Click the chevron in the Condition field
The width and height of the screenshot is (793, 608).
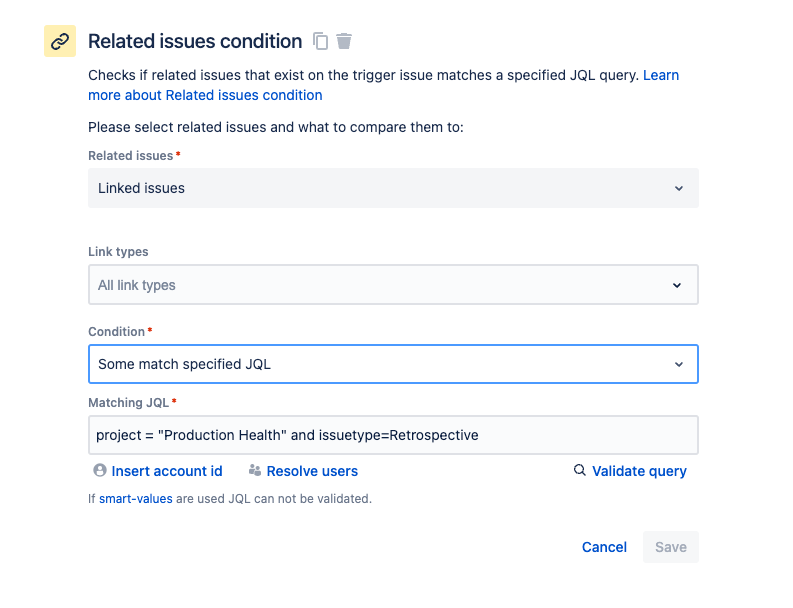click(678, 364)
